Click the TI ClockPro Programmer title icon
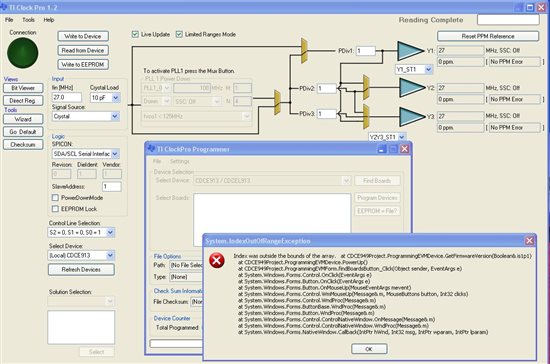Viewport: 550px width, 364px height. (151, 148)
